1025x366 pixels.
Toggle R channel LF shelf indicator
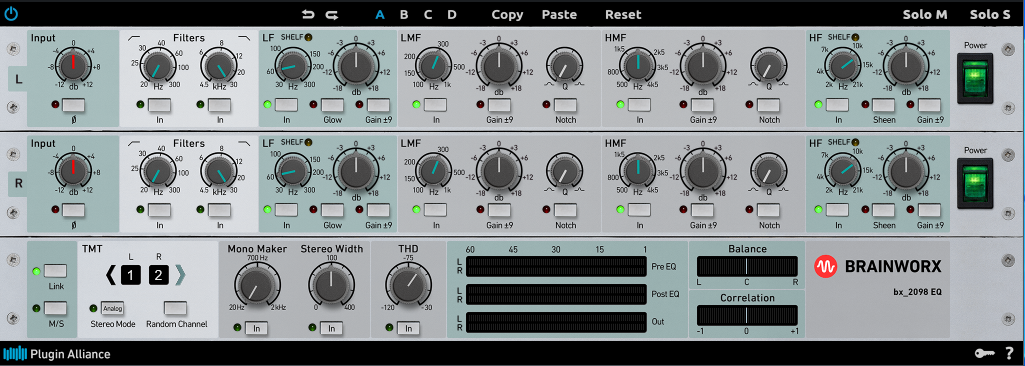[308, 142]
